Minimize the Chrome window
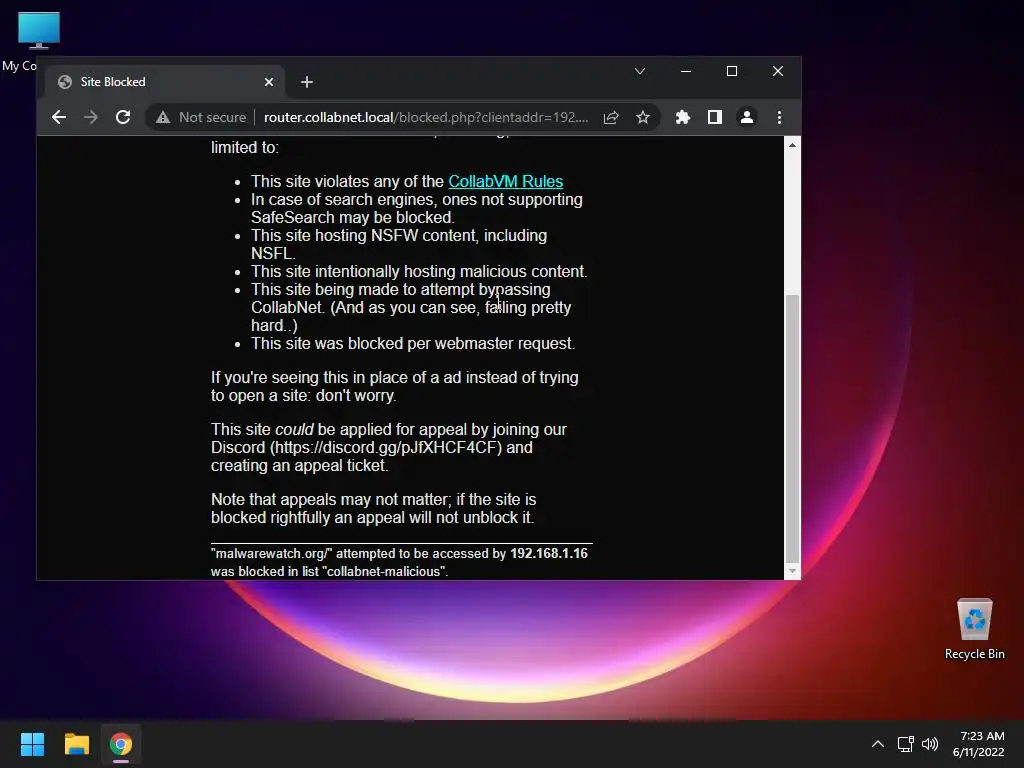1024x768 pixels. tap(686, 71)
